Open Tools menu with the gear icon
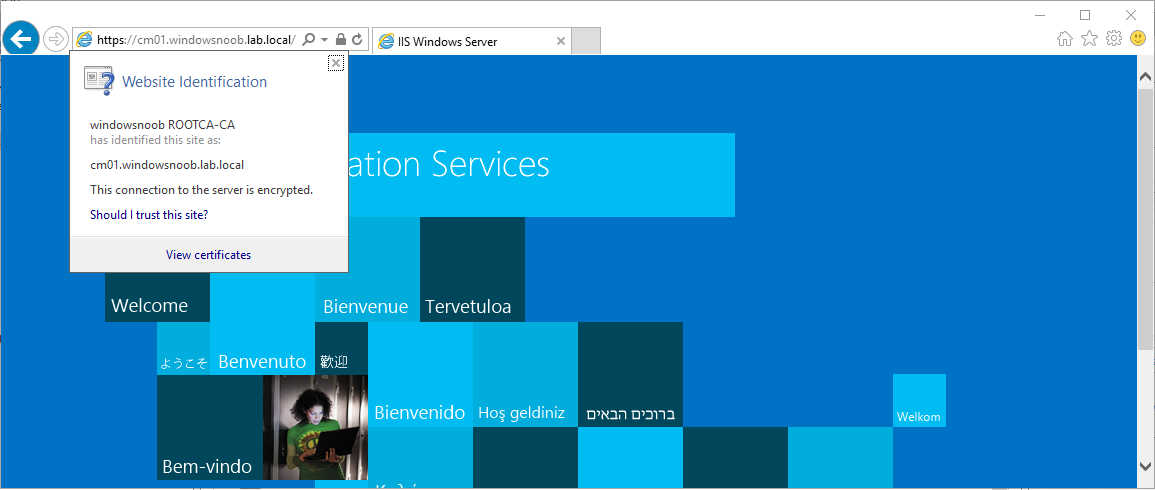The image size is (1155, 490). tap(1114, 38)
